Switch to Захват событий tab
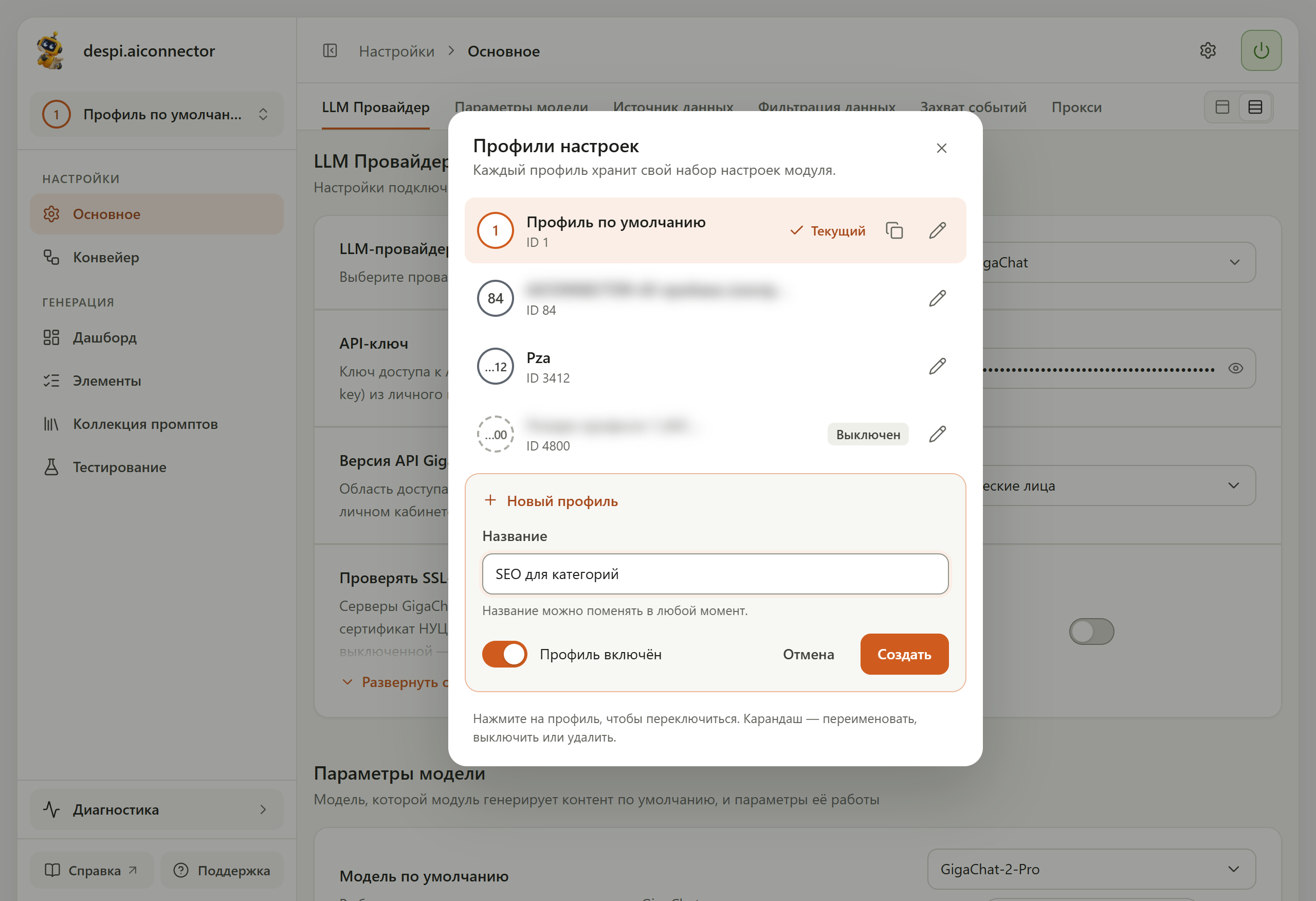The image size is (1316, 901). (974, 107)
